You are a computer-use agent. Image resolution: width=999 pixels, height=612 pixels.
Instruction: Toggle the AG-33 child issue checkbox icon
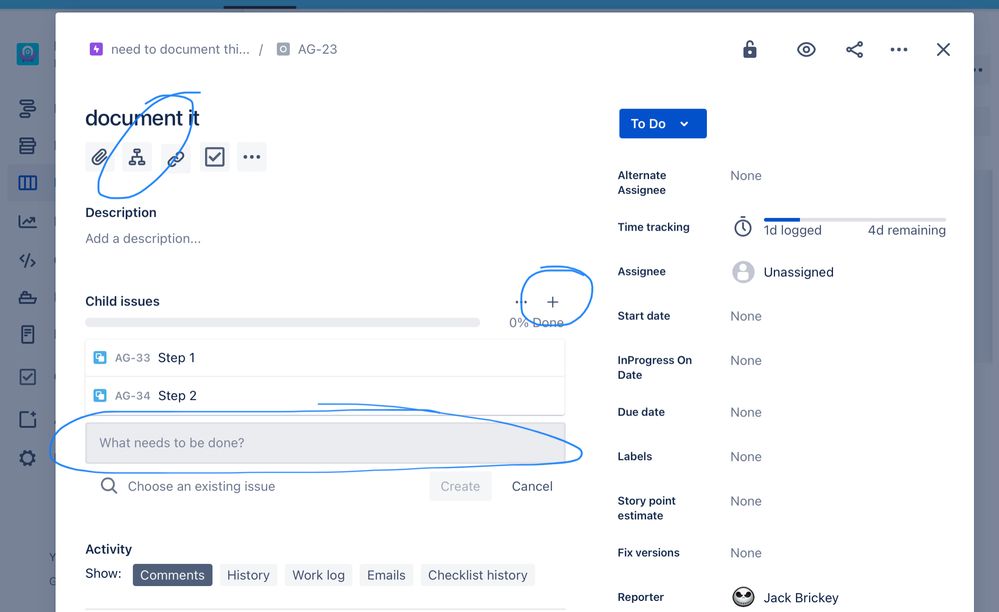[x=99, y=357]
